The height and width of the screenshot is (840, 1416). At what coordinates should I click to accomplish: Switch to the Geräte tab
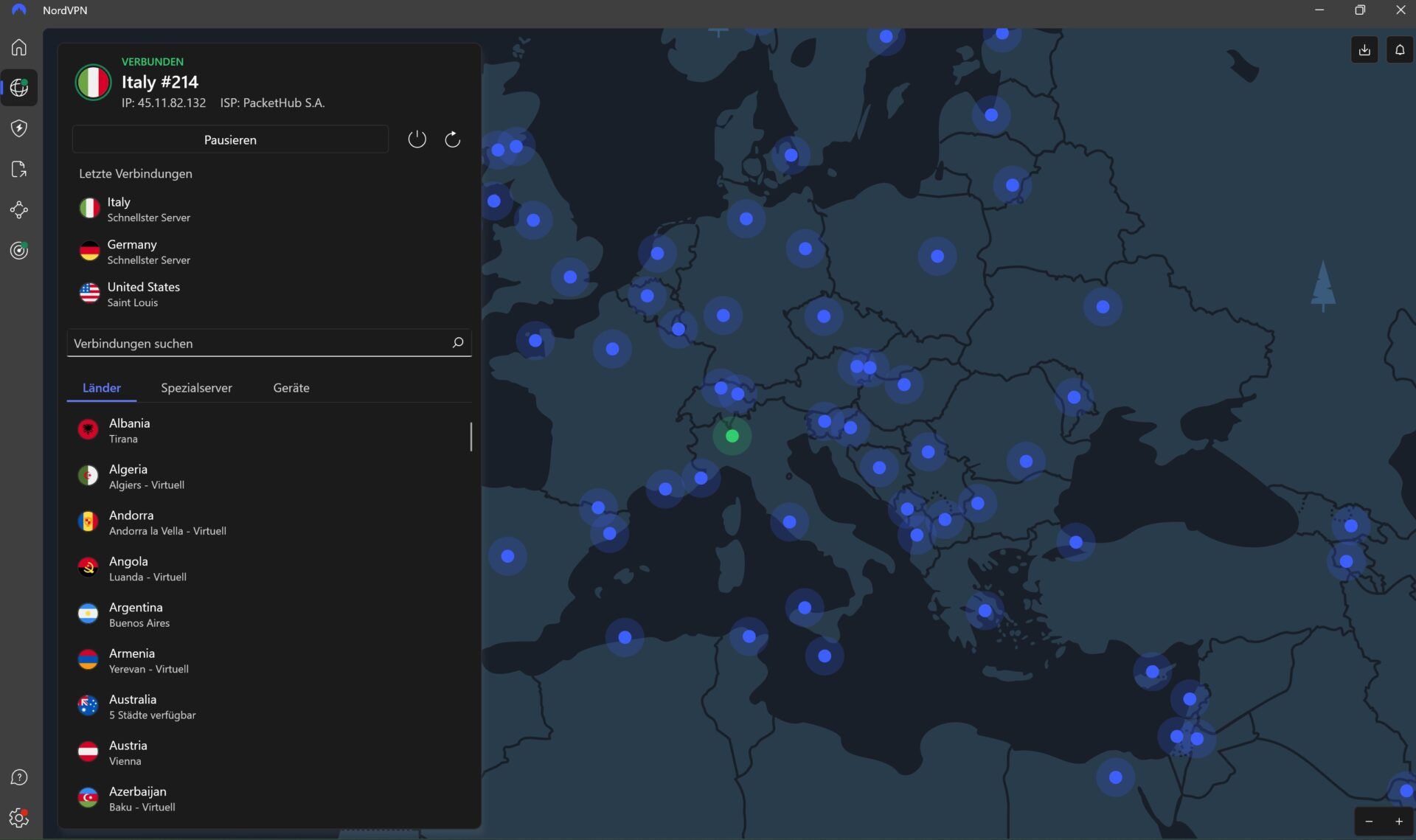[x=291, y=388]
